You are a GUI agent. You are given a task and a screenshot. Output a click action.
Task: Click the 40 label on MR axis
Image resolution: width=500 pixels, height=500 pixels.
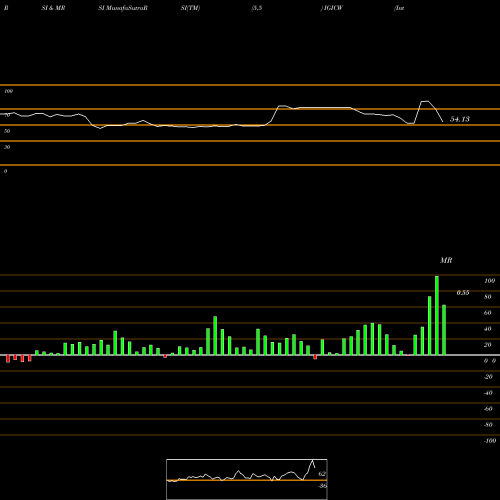point(488,329)
